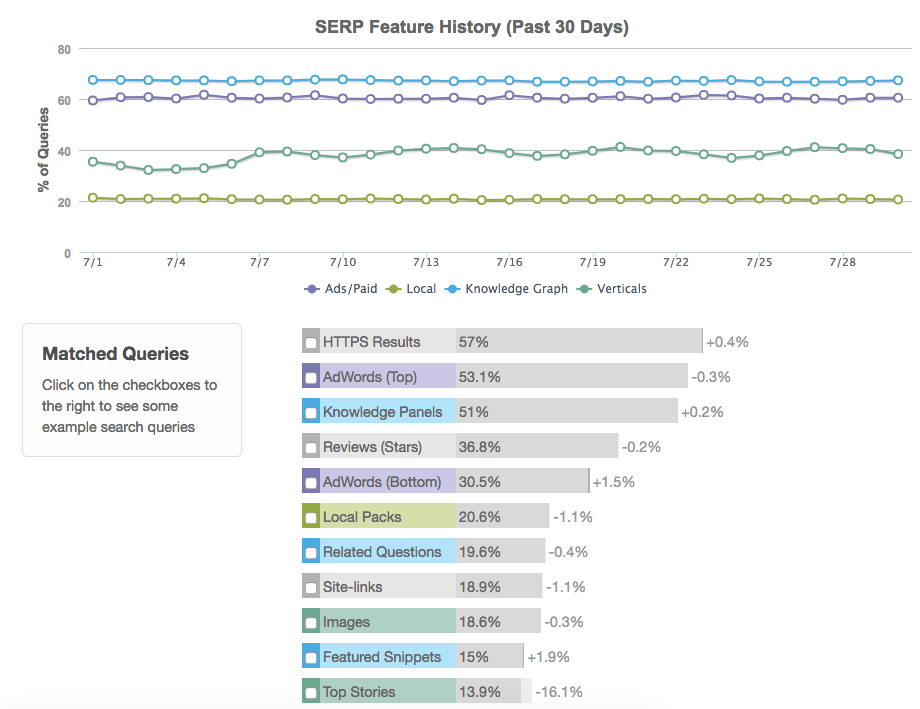Toggle Verticals series in chart legend
Viewport: 920px width, 709px height.
(612, 289)
